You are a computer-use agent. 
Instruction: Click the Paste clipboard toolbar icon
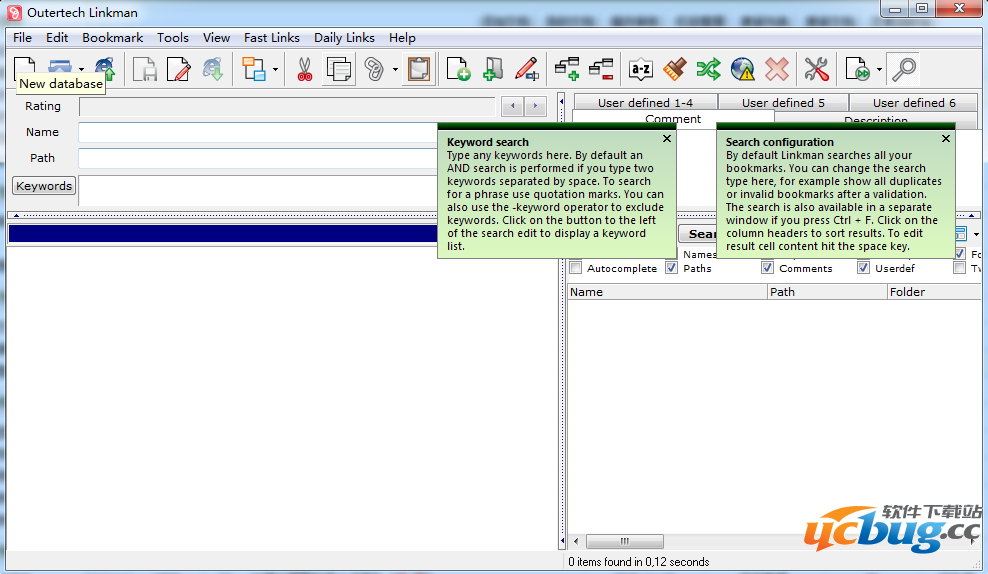[x=418, y=69]
